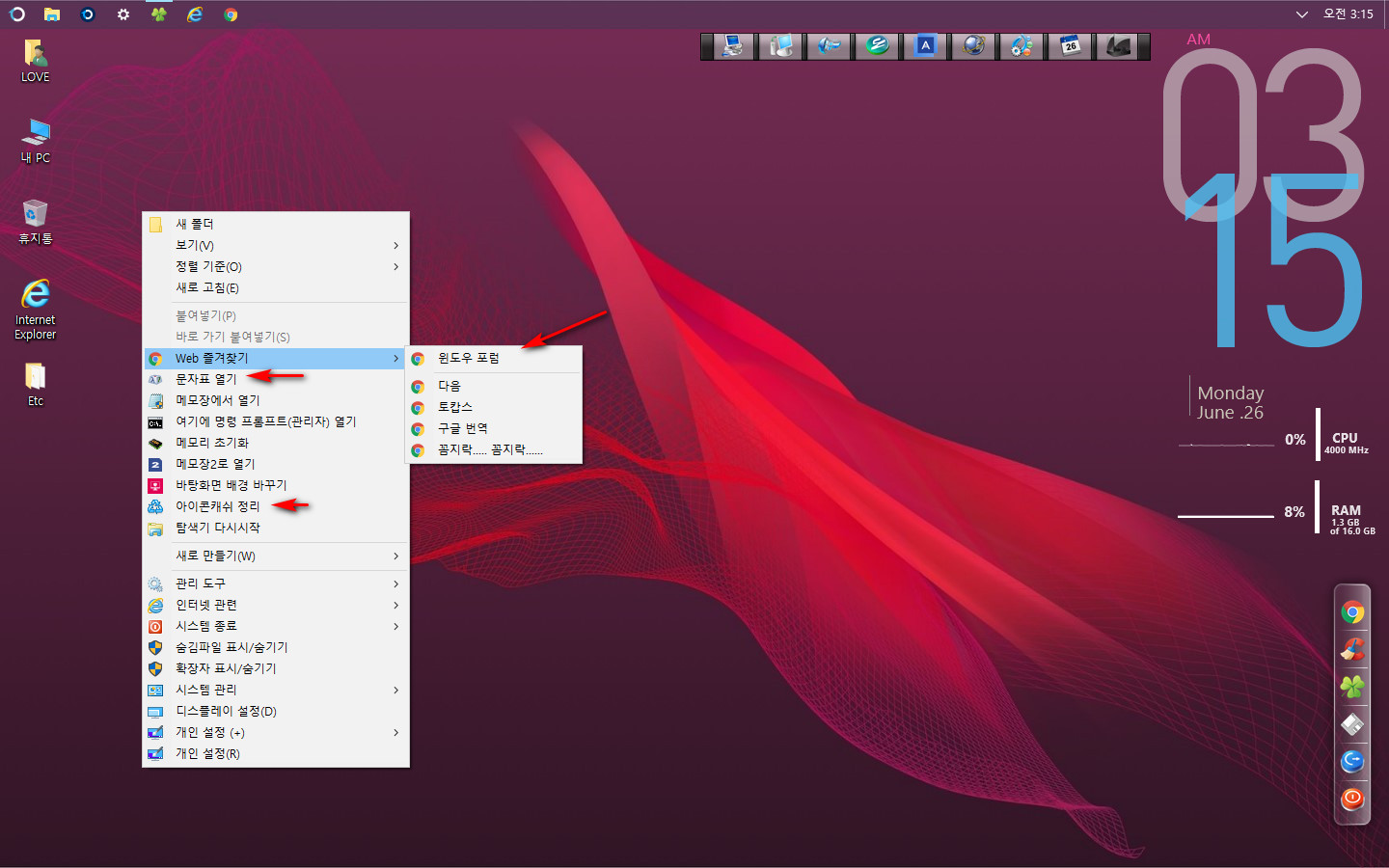This screenshot has height=868, width=1389.
Task: Click the globe launcher icon
Action: [973, 46]
